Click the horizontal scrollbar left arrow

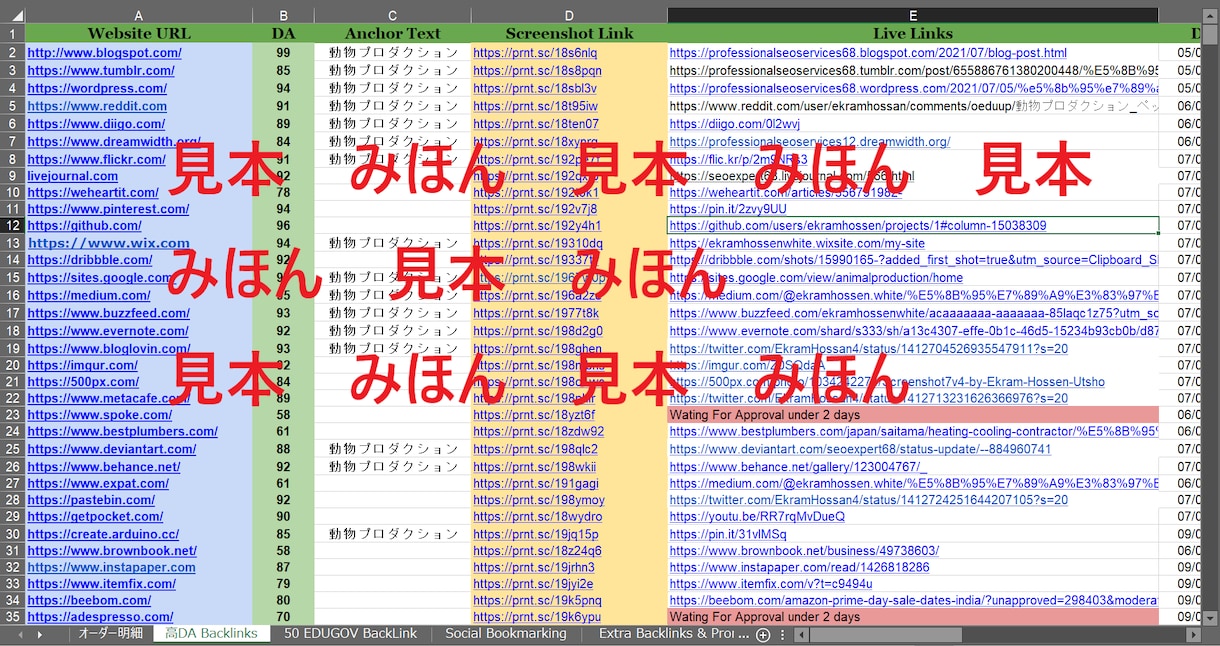[801, 635]
